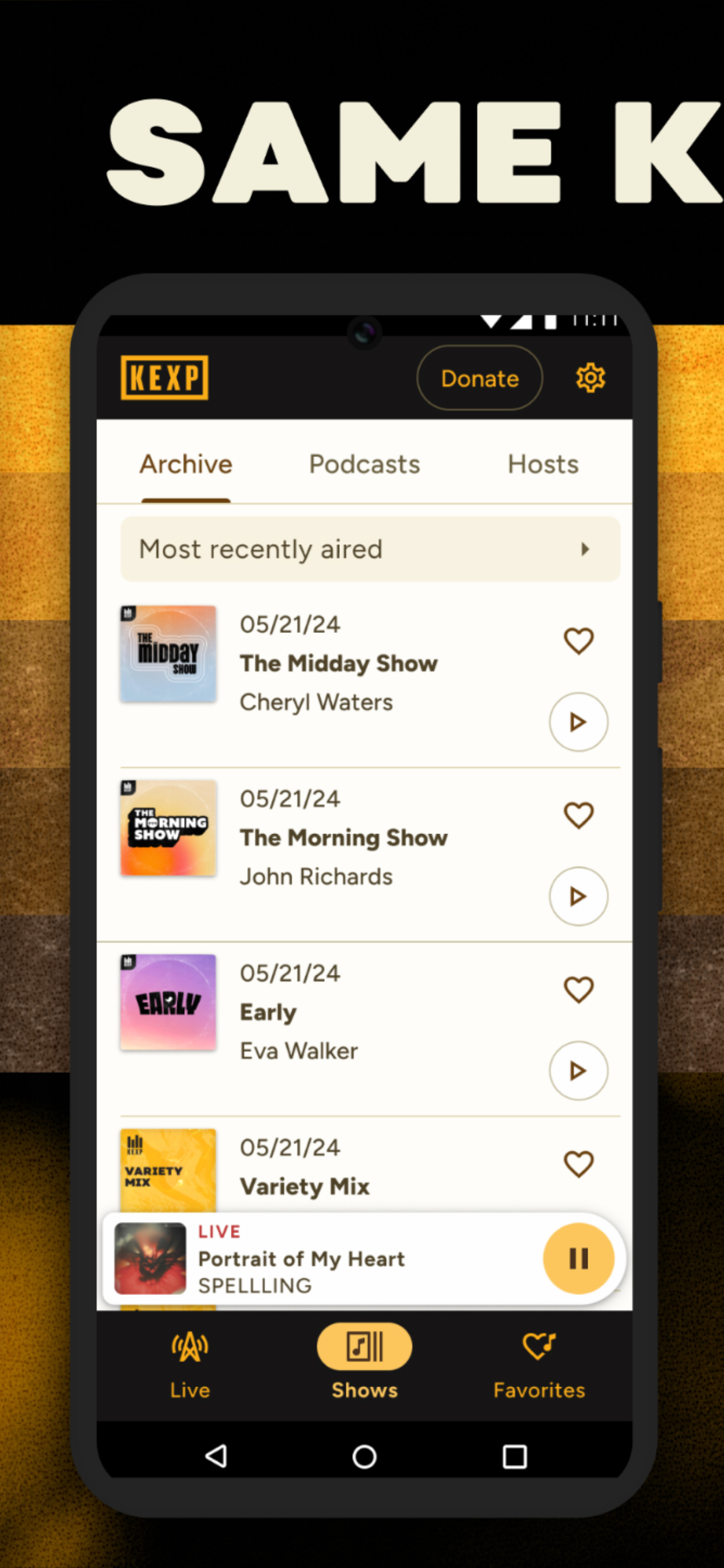Select 'SPELLLING' artist name
724x1568 pixels.
pyautogui.click(x=255, y=1285)
